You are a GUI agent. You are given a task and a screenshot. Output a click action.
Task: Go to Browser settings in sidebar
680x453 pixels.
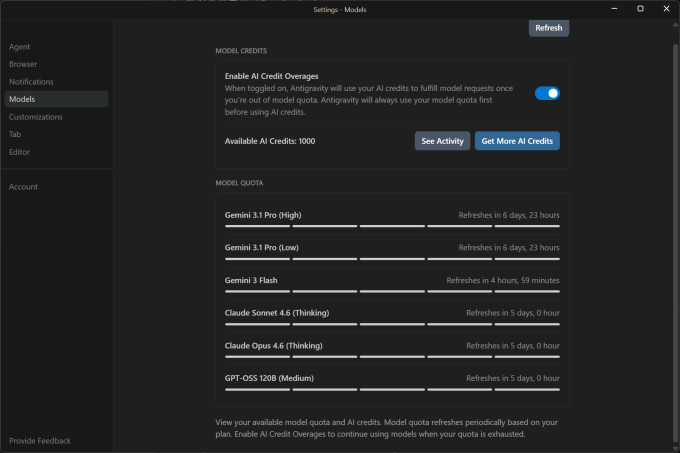tap(24, 64)
